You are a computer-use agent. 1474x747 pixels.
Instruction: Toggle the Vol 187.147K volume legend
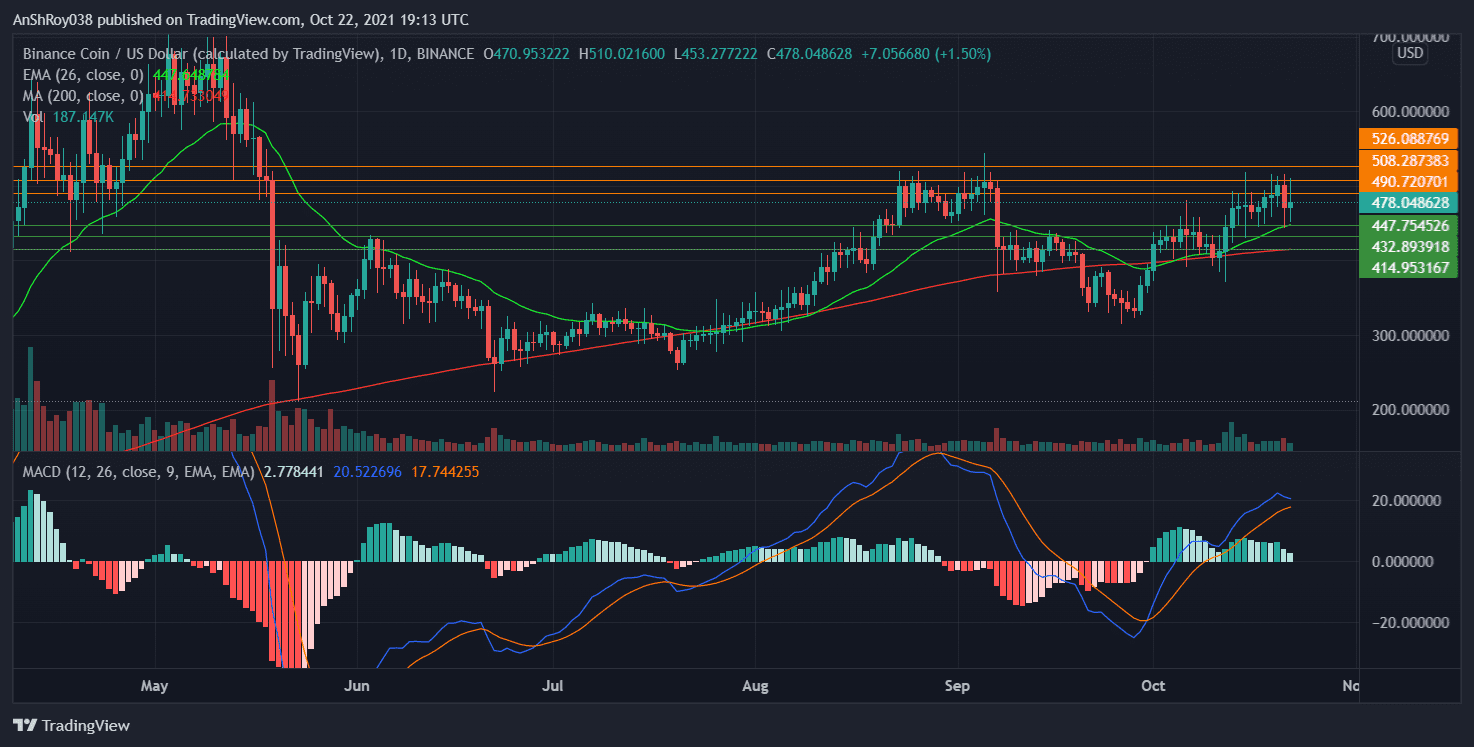click(x=35, y=116)
